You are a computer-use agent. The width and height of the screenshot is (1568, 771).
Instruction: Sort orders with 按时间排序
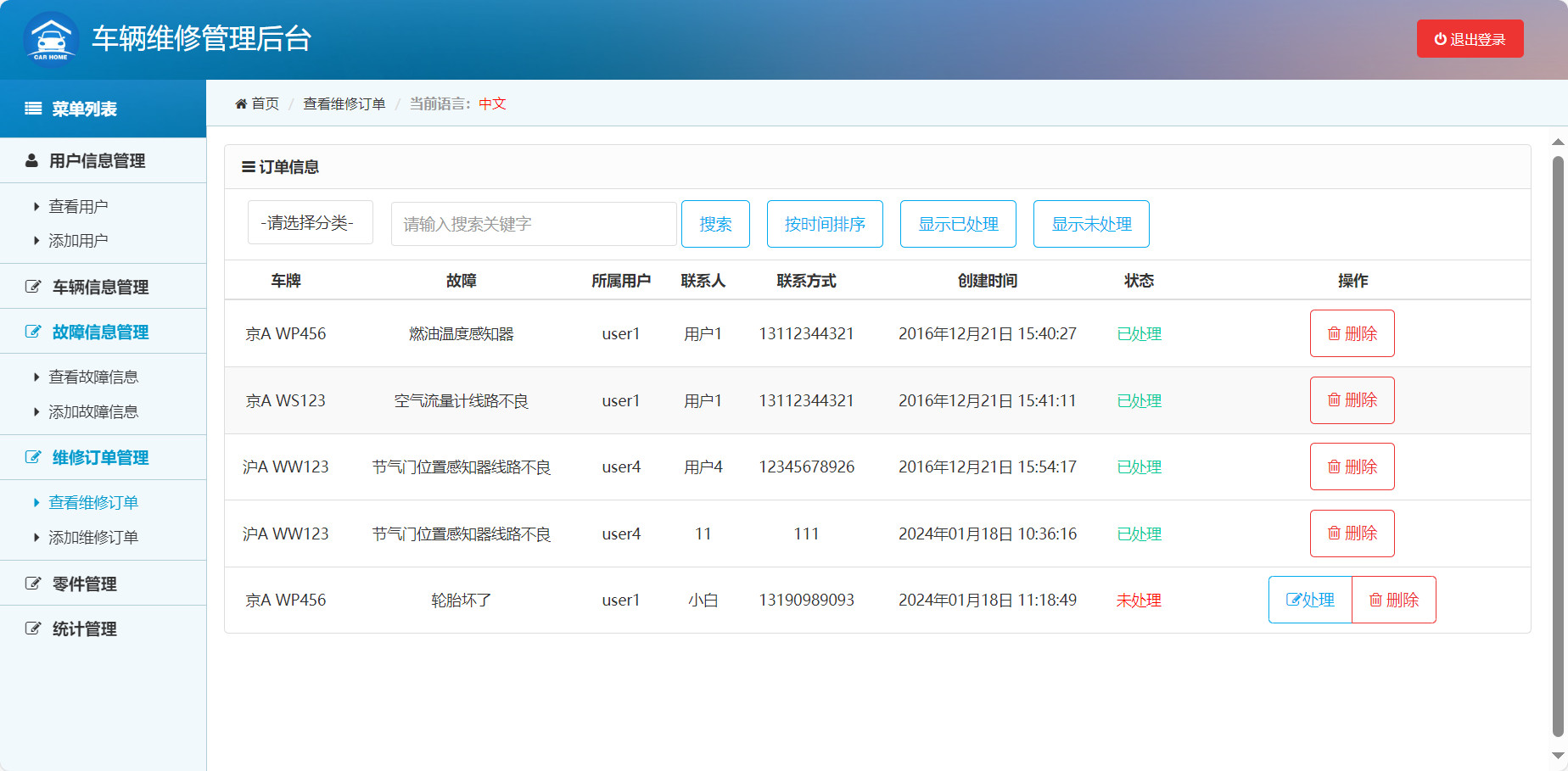825,224
